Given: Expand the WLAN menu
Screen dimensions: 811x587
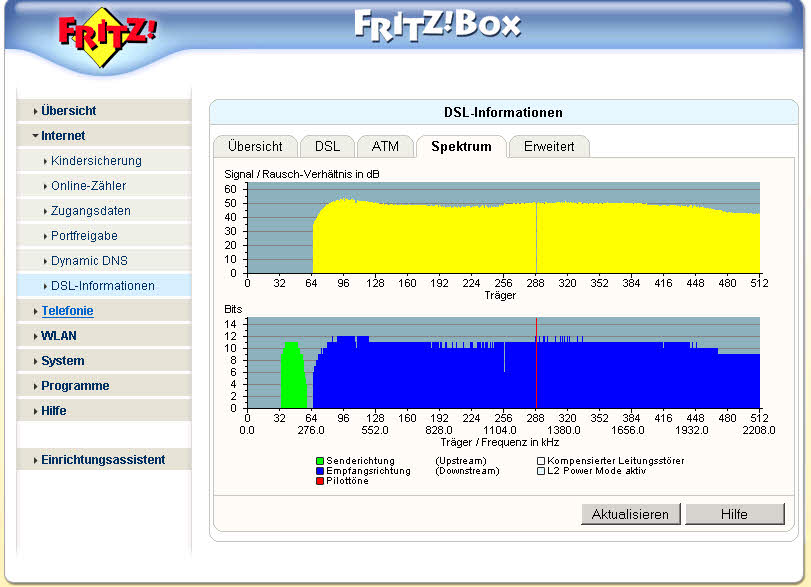Looking at the screenshot, I should point(104,336).
